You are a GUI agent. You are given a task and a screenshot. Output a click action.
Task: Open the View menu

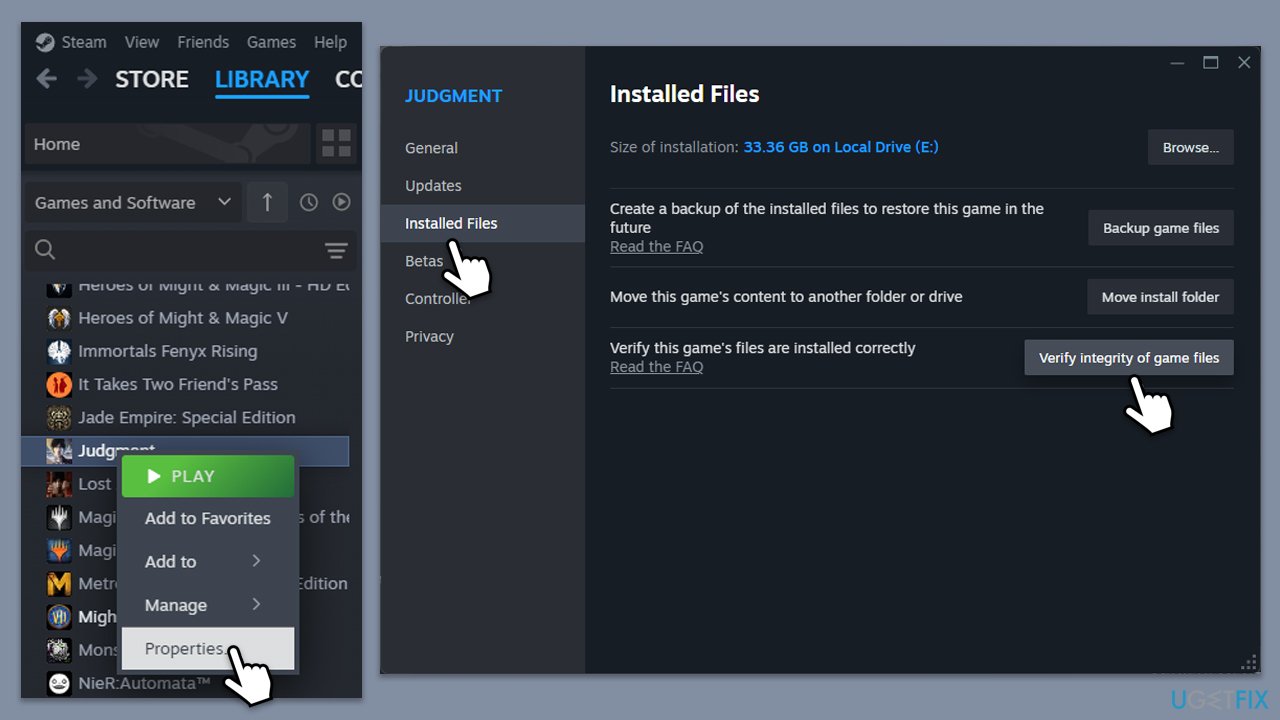pyautogui.click(x=142, y=42)
